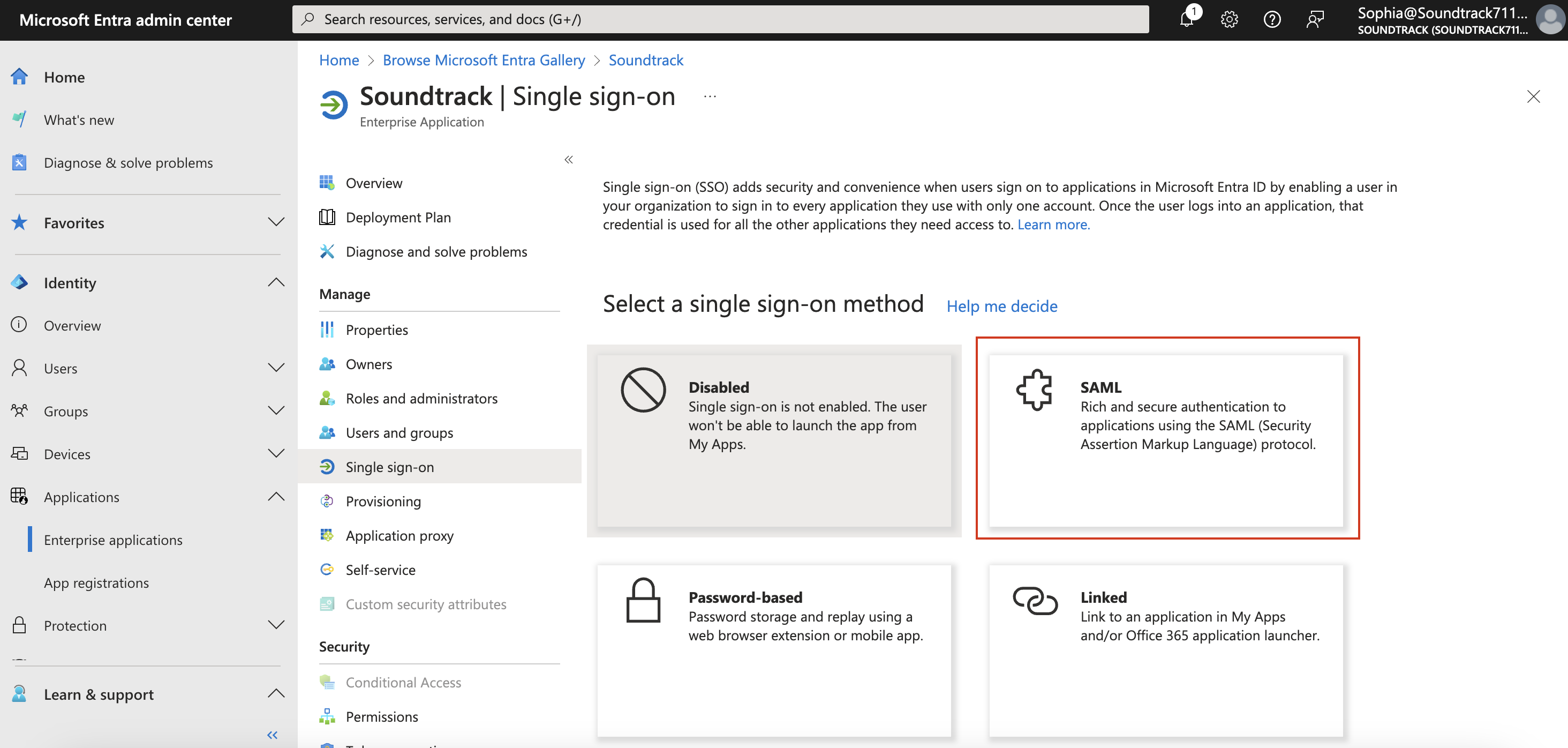The height and width of the screenshot is (748, 1568).
Task: Close the Single sign-on blade
Action: pos(1533,96)
